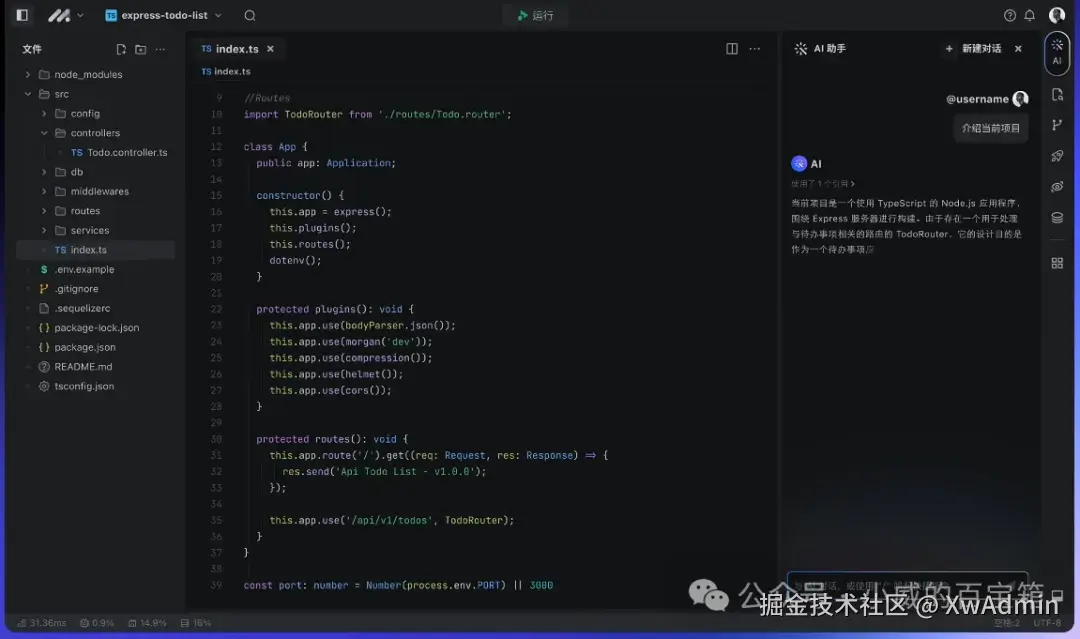Screen dimensions: 1080x639
Task: Create a new file in the explorer
Action: click(x=121, y=49)
